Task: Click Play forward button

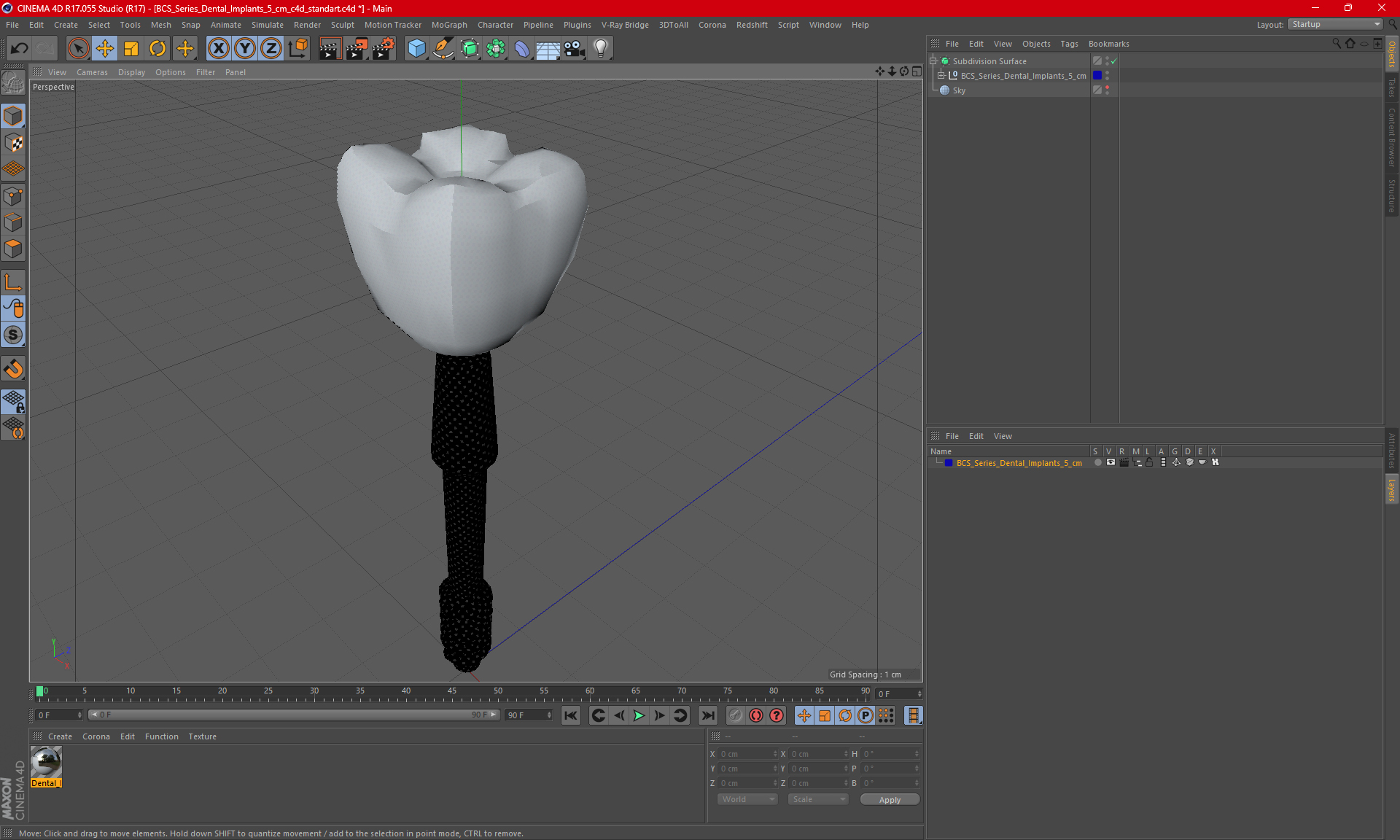Action: point(639,715)
